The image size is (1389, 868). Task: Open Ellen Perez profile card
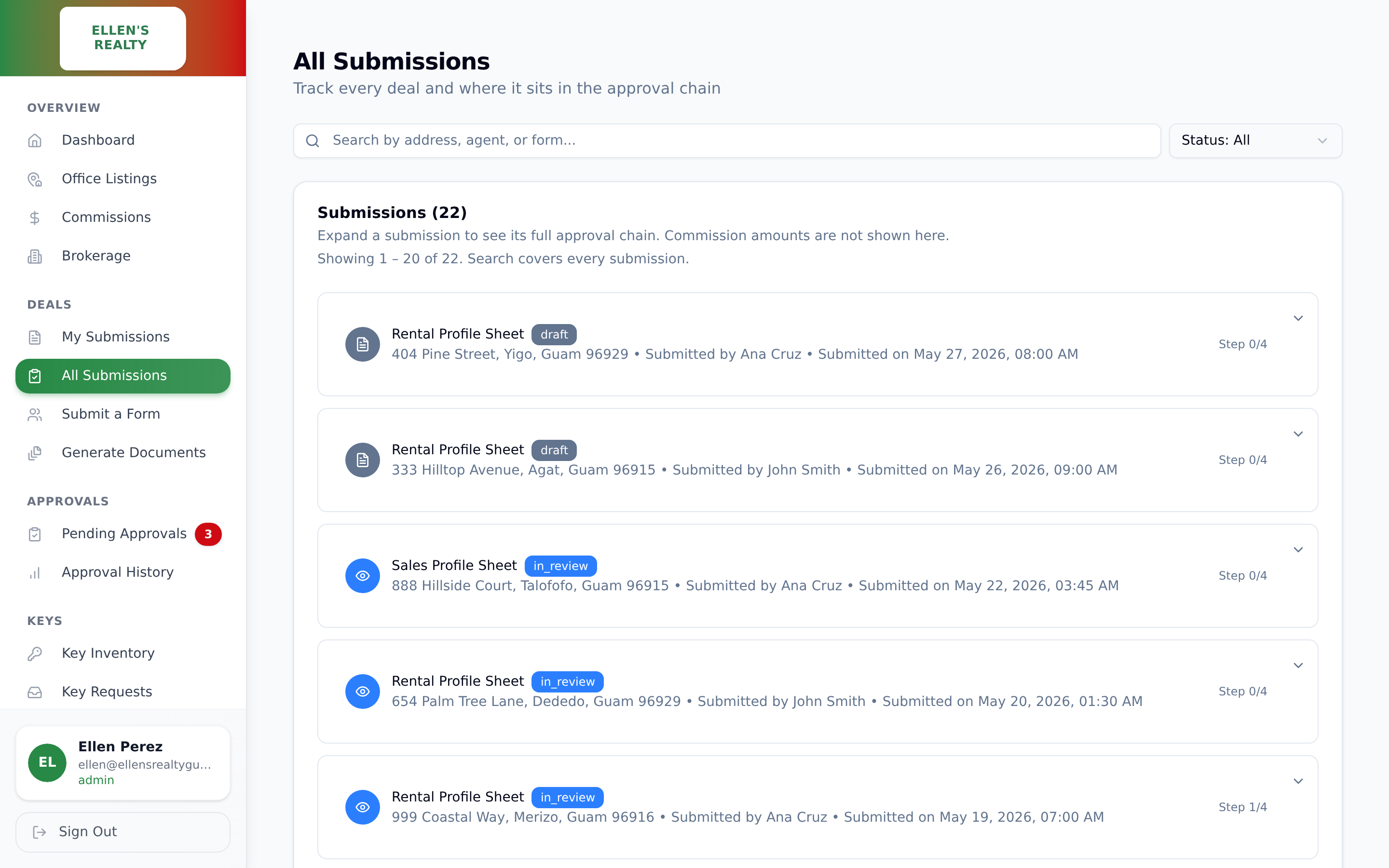tap(123, 763)
